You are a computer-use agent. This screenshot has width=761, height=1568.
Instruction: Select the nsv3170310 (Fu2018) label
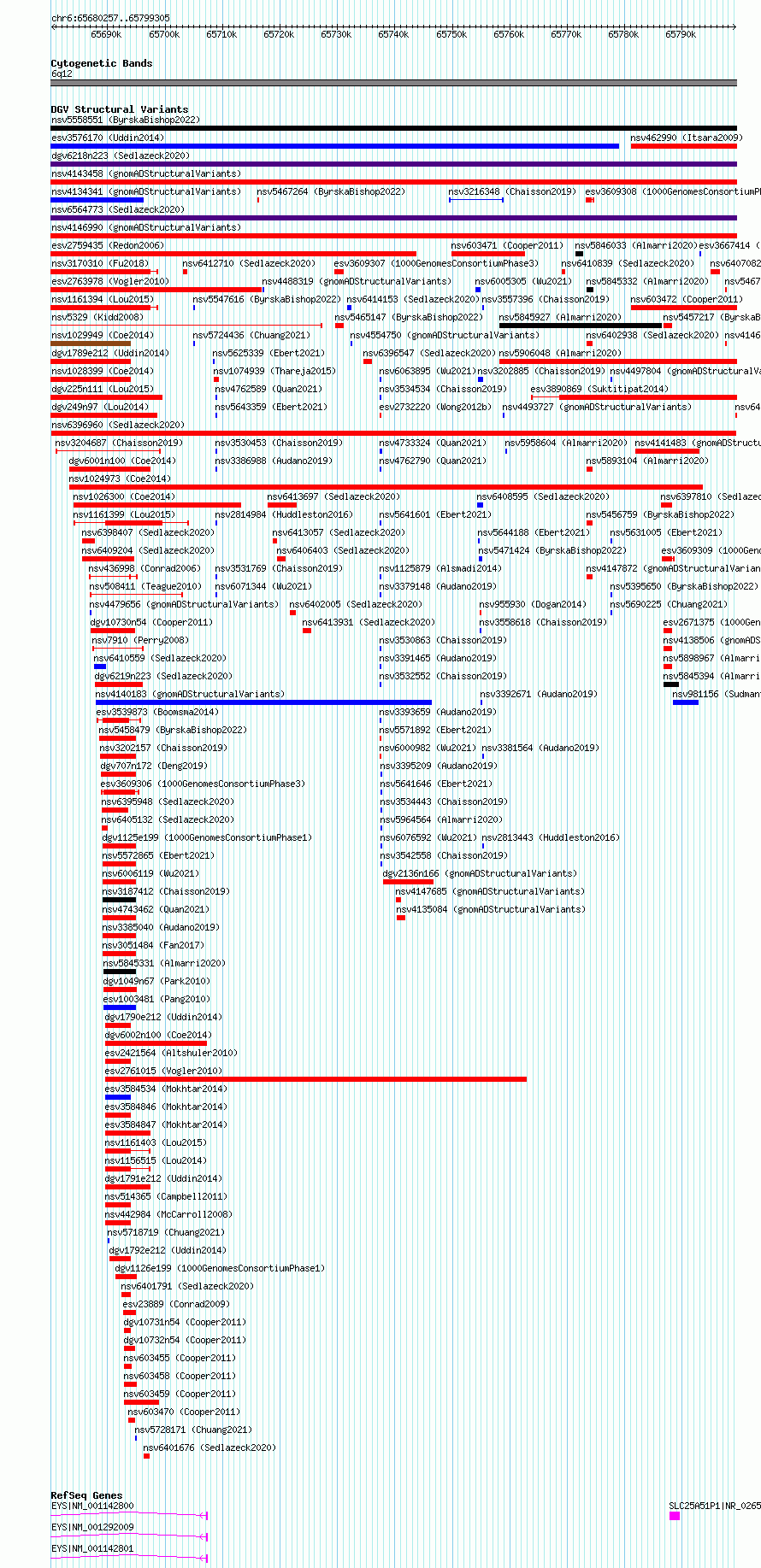[x=100, y=263]
